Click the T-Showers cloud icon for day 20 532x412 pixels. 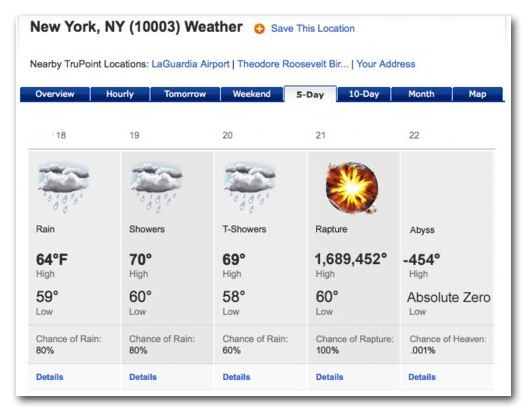(250, 187)
